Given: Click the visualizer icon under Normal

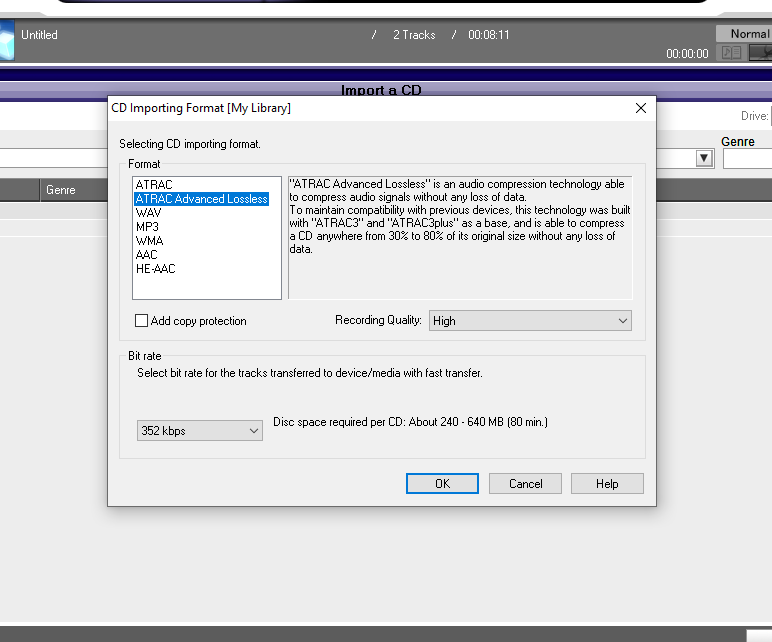Looking at the screenshot, I should 760,53.
